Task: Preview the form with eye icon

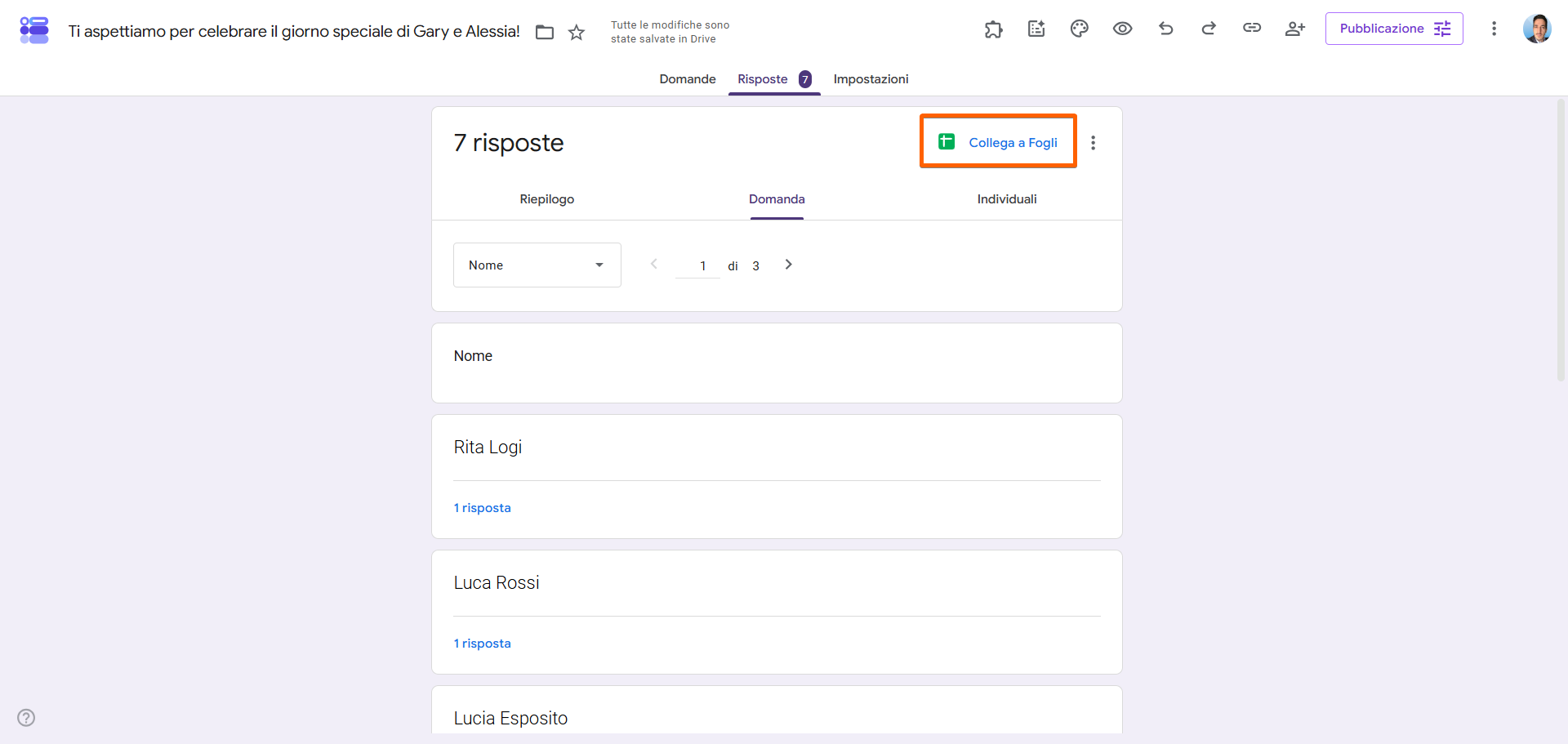Action: point(1123,29)
